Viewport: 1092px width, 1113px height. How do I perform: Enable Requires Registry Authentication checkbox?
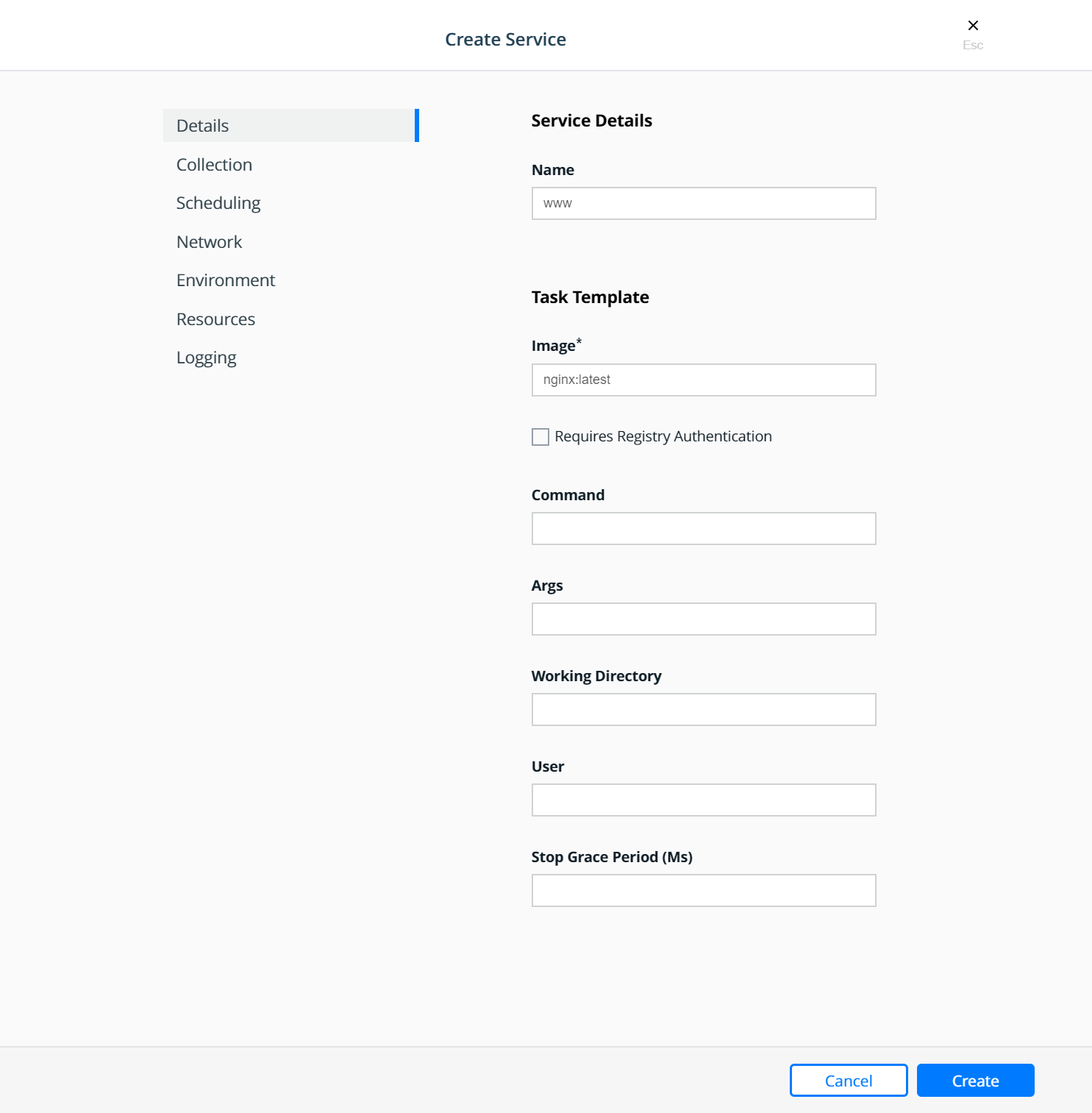click(x=540, y=437)
